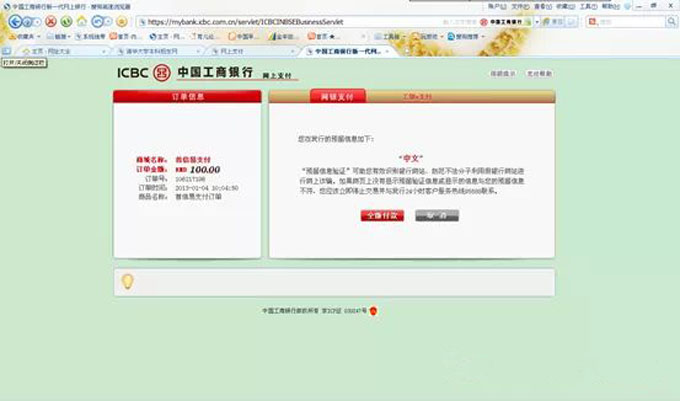Screen dimensions: 680x401
Task: Open dropdown beside the blue undo arrow
Action: tap(108, 22)
